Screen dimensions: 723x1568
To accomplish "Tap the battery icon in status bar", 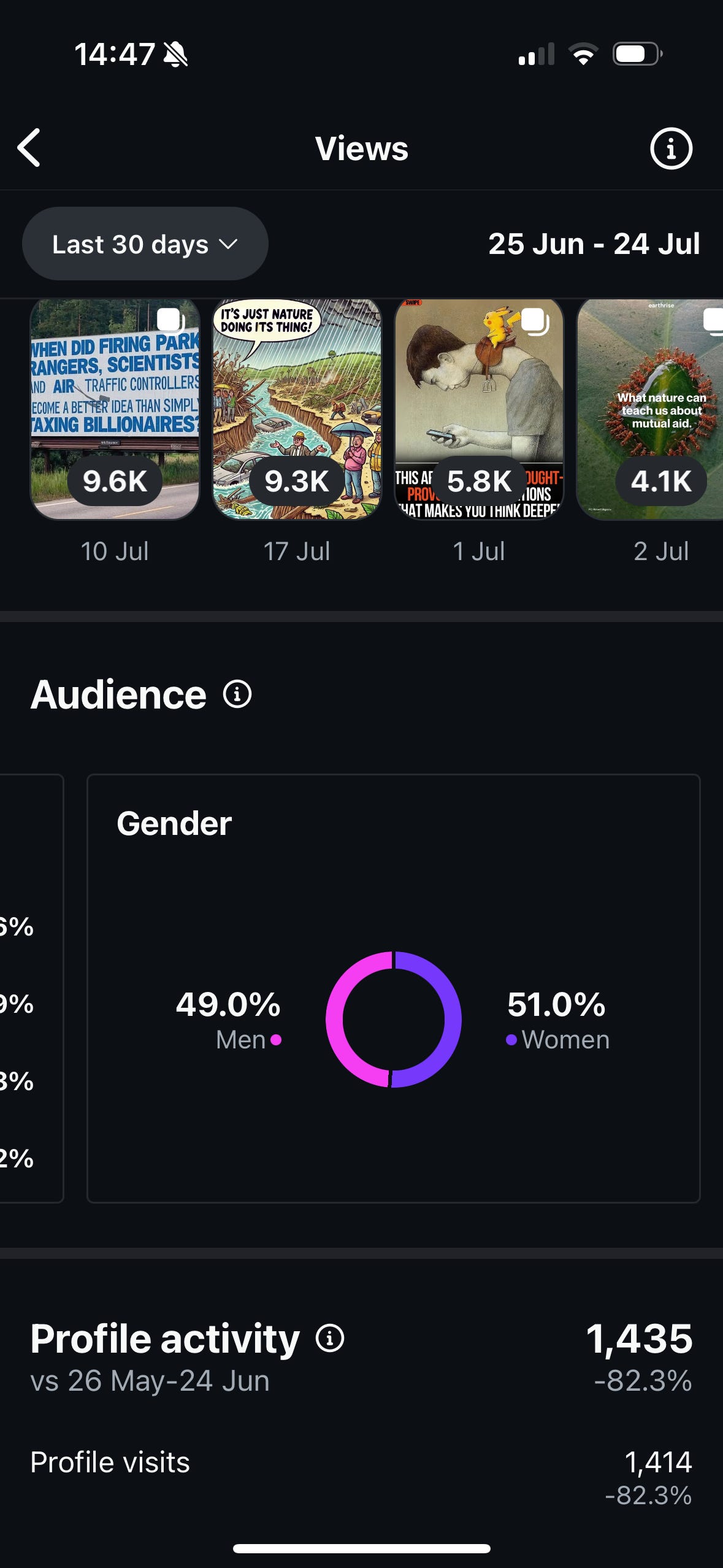I will pos(638,54).
